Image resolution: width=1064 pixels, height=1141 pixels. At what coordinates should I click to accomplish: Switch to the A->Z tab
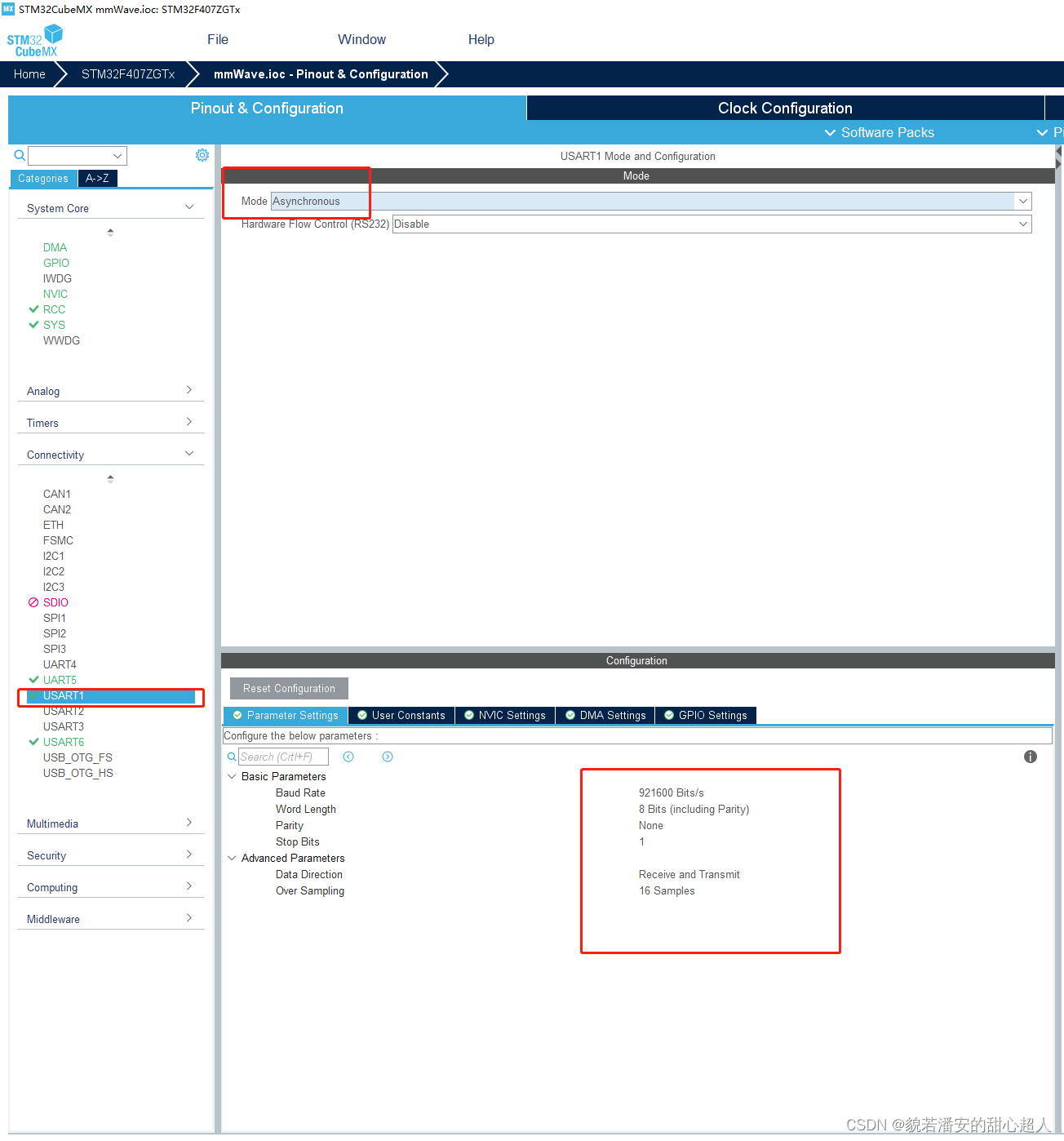point(97,178)
